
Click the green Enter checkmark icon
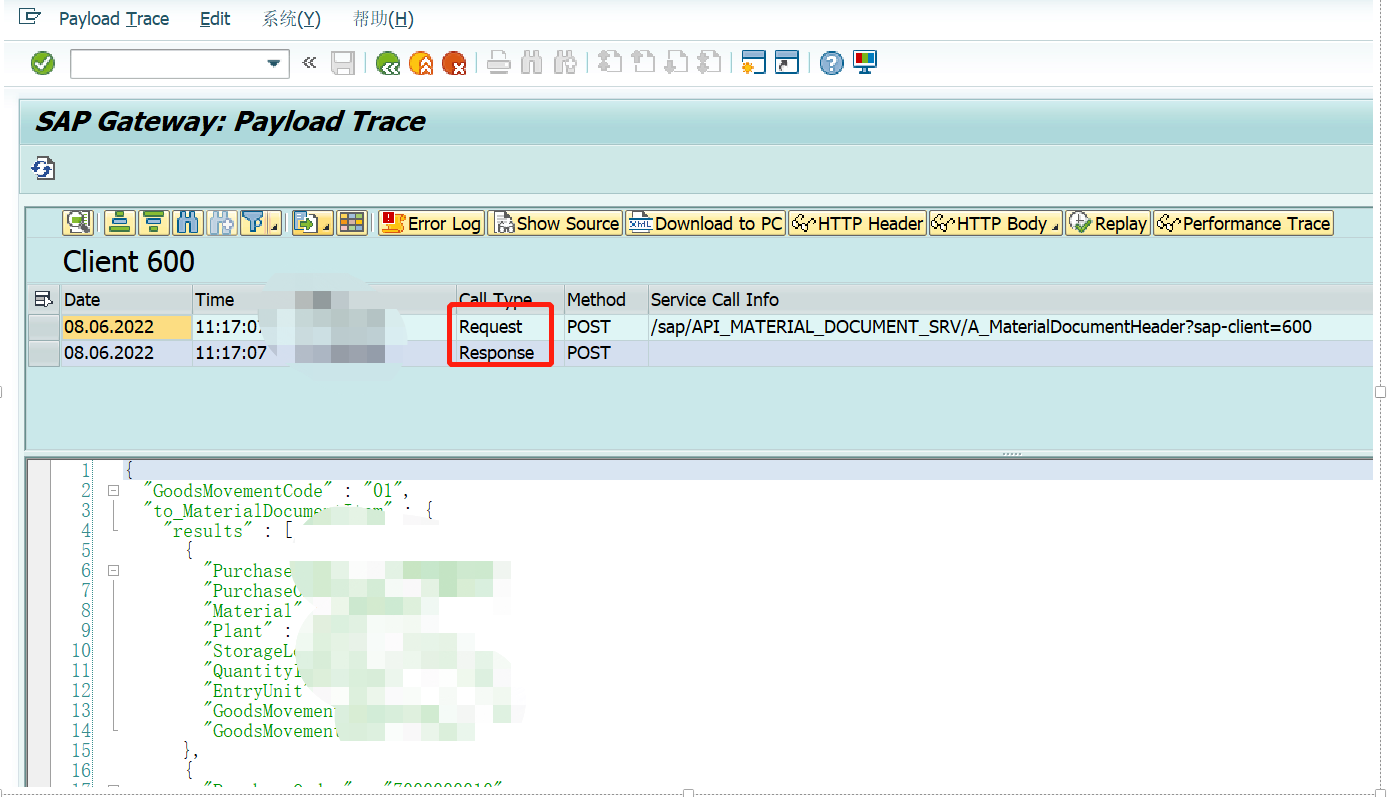tap(43, 63)
